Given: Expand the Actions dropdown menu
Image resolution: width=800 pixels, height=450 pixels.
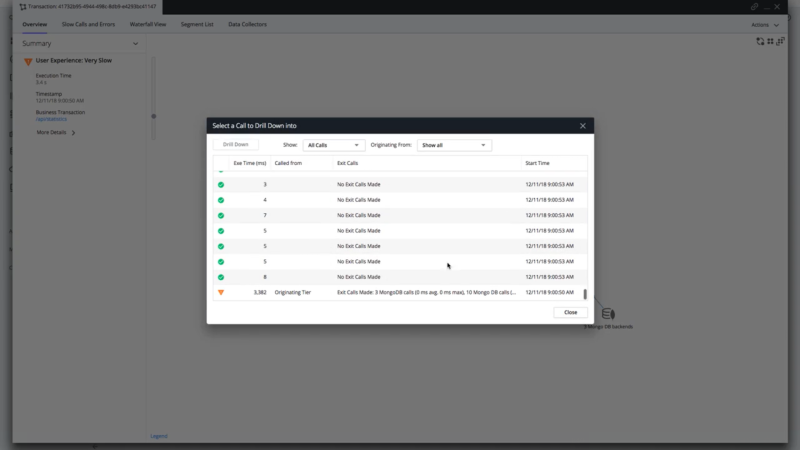Looking at the screenshot, I should pyautogui.click(x=764, y=24).
